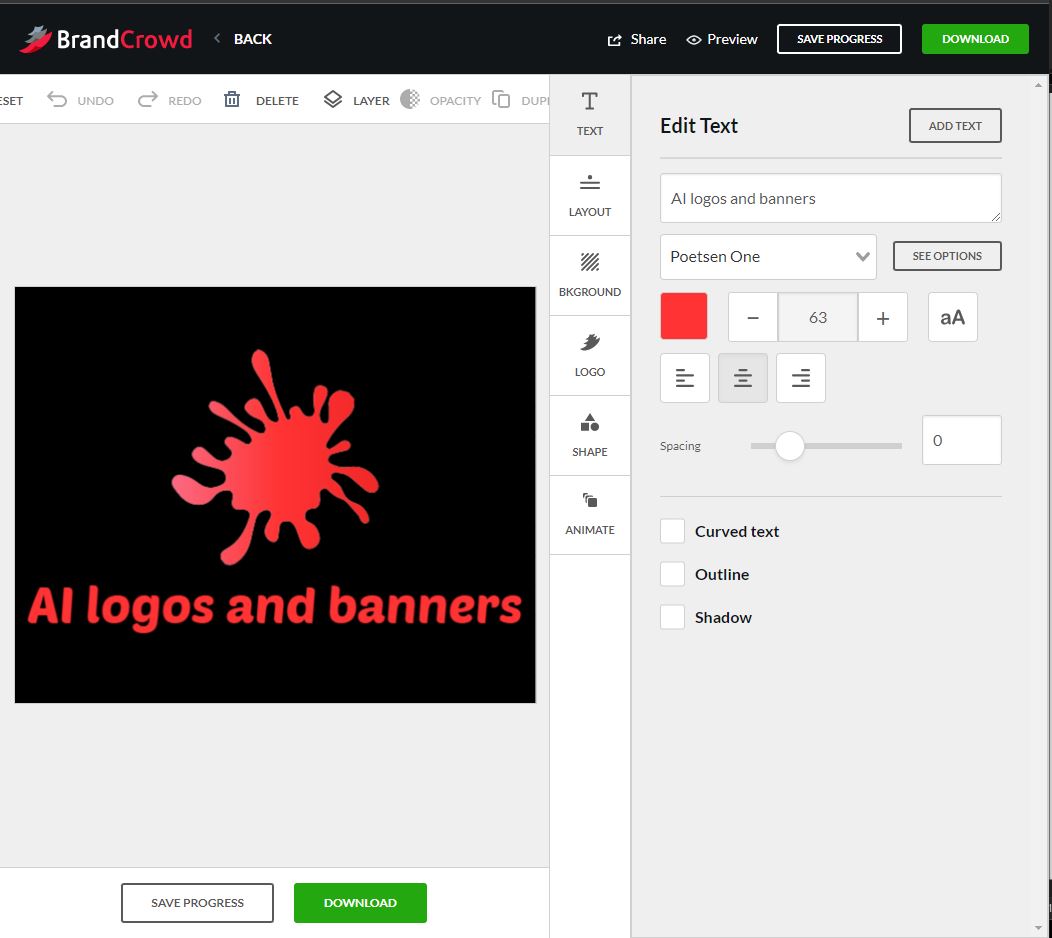The height and width of the screenshot is (938, 1052).
Task: Decrease font size with minus button
Action: tap(753, 317)
